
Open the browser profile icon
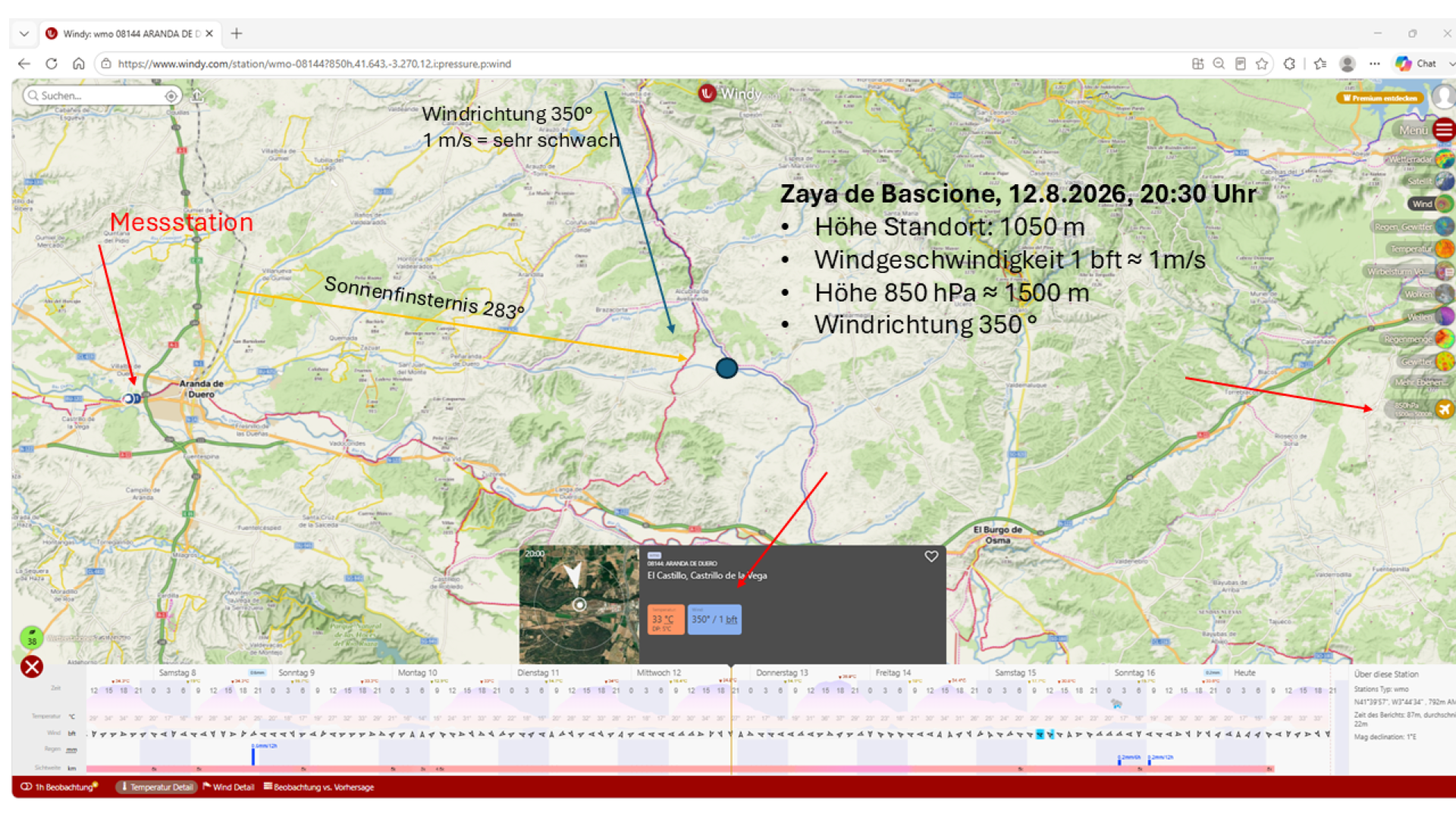[1348, 64]
